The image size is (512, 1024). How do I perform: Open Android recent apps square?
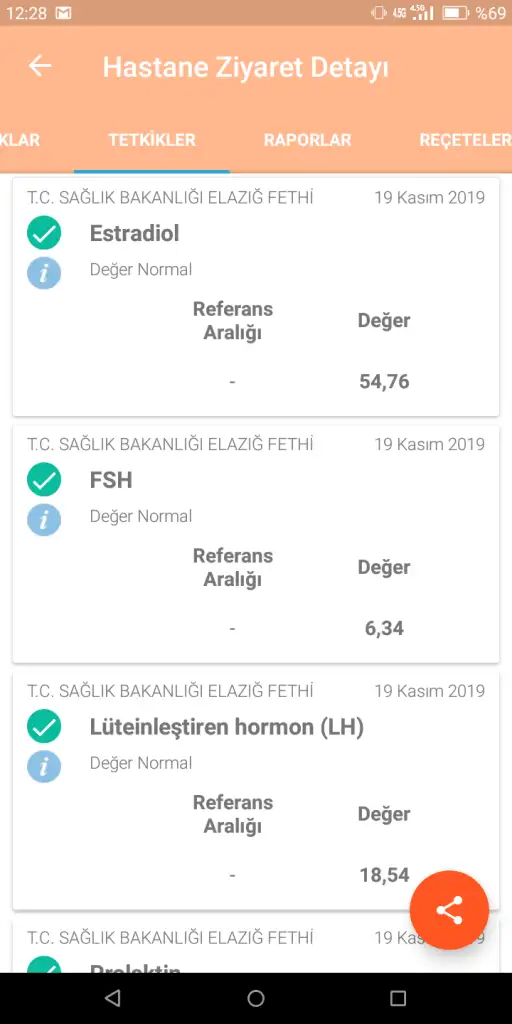398,998
